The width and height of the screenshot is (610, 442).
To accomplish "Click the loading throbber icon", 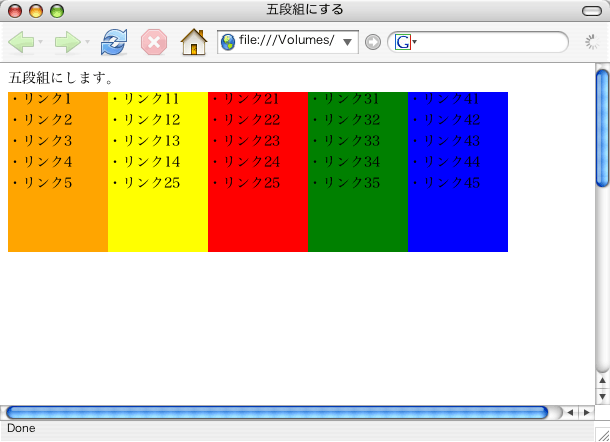I will coord(593,42).
